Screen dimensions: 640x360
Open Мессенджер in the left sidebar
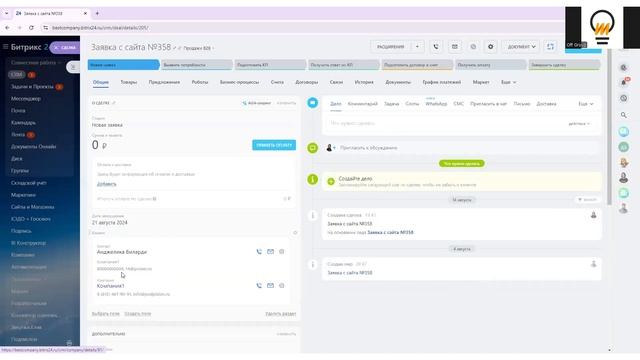coord(26,98)
